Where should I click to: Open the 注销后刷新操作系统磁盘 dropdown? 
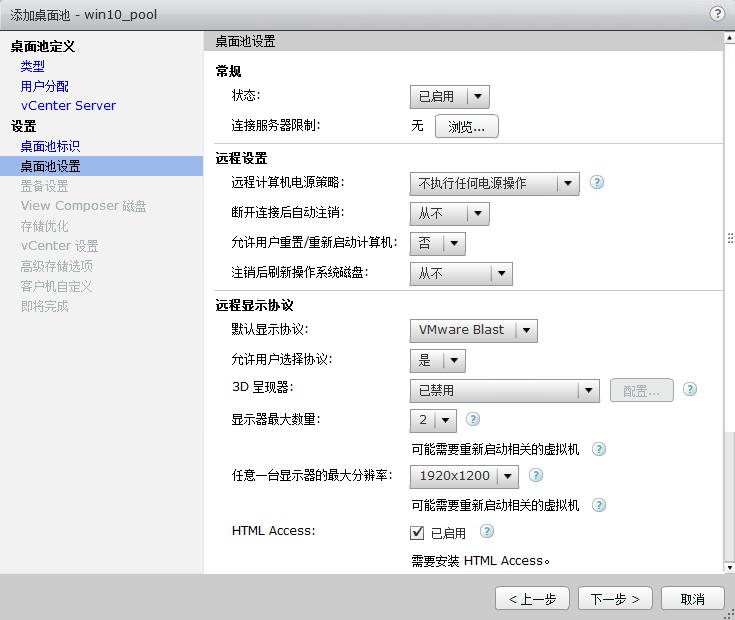click(461, 274)
